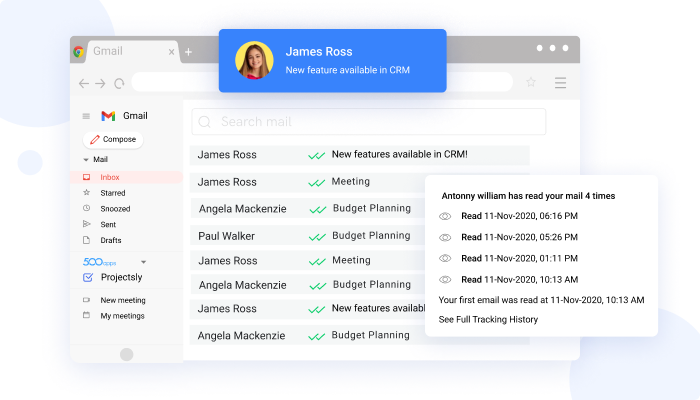Click the Gmail M logo
The height and width of the screenshot is (400, 700).
pyautogui.click(x=108, y=116)
